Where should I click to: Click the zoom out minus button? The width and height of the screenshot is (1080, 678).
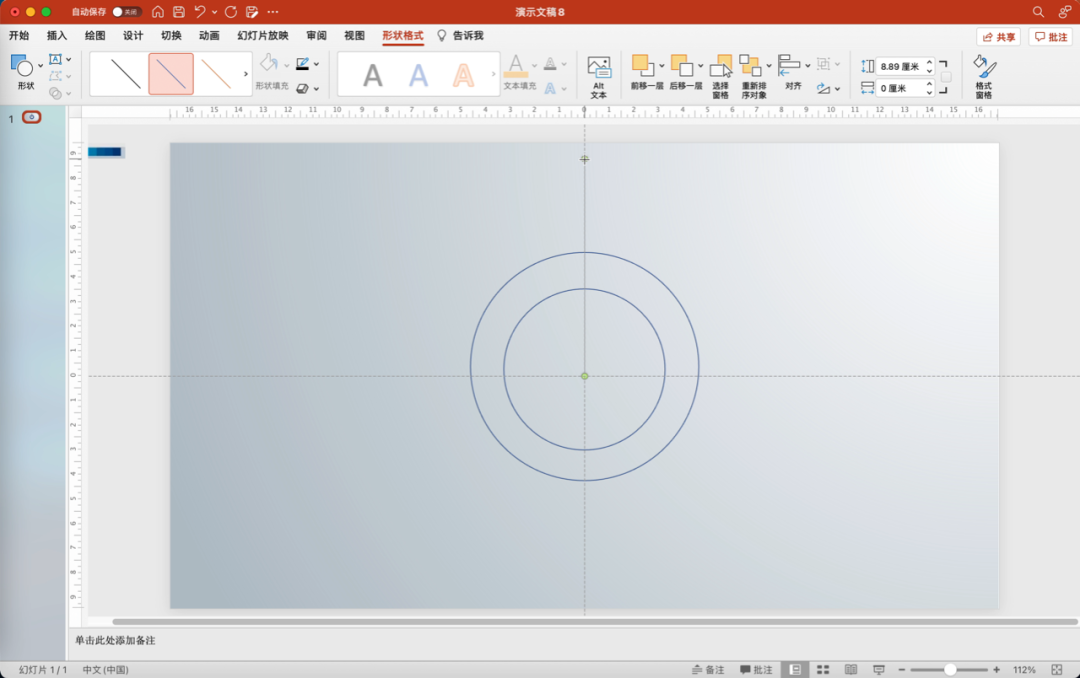tap(902, 670)
